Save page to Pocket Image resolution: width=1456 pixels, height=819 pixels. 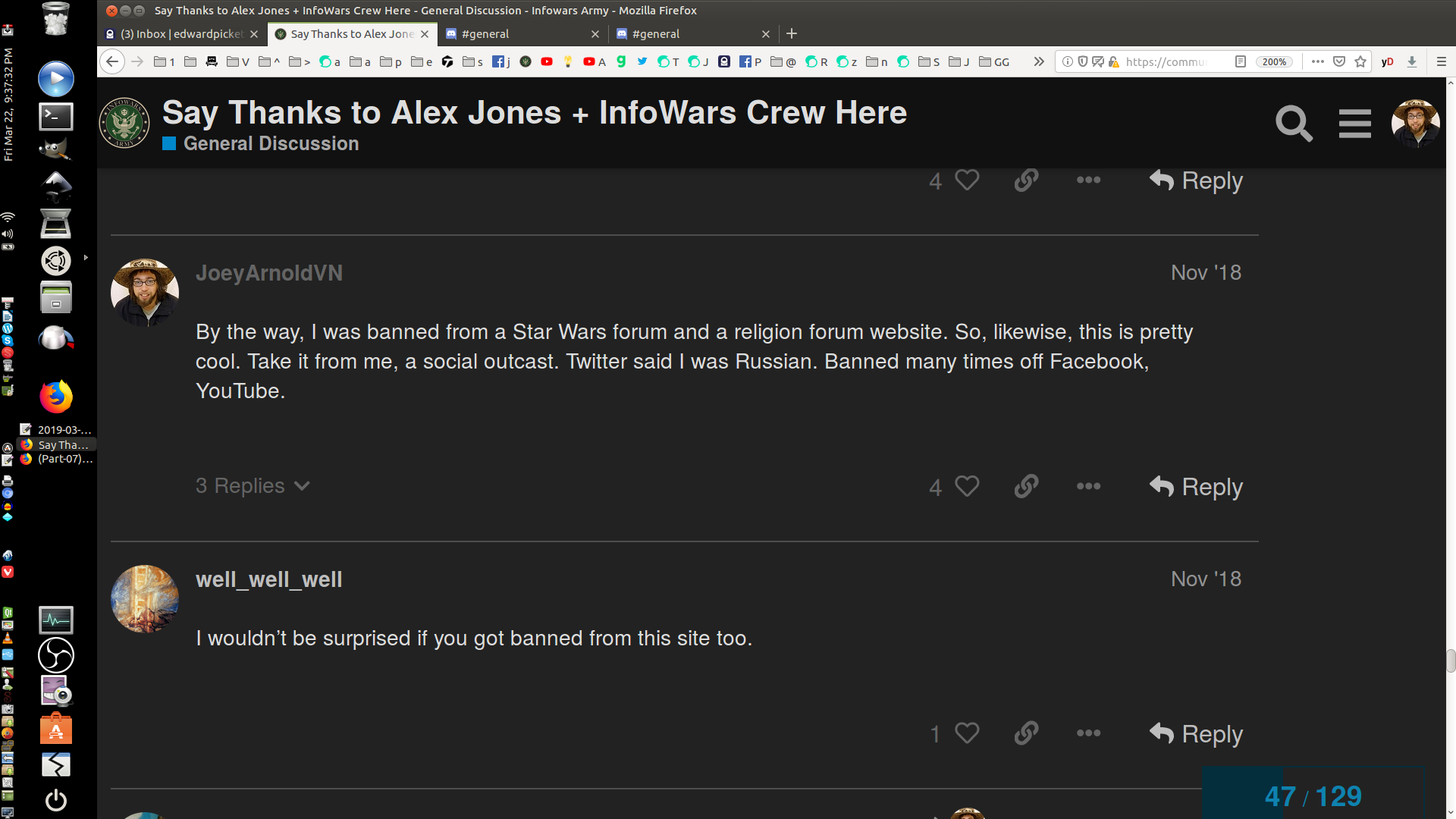(1339, 61)
